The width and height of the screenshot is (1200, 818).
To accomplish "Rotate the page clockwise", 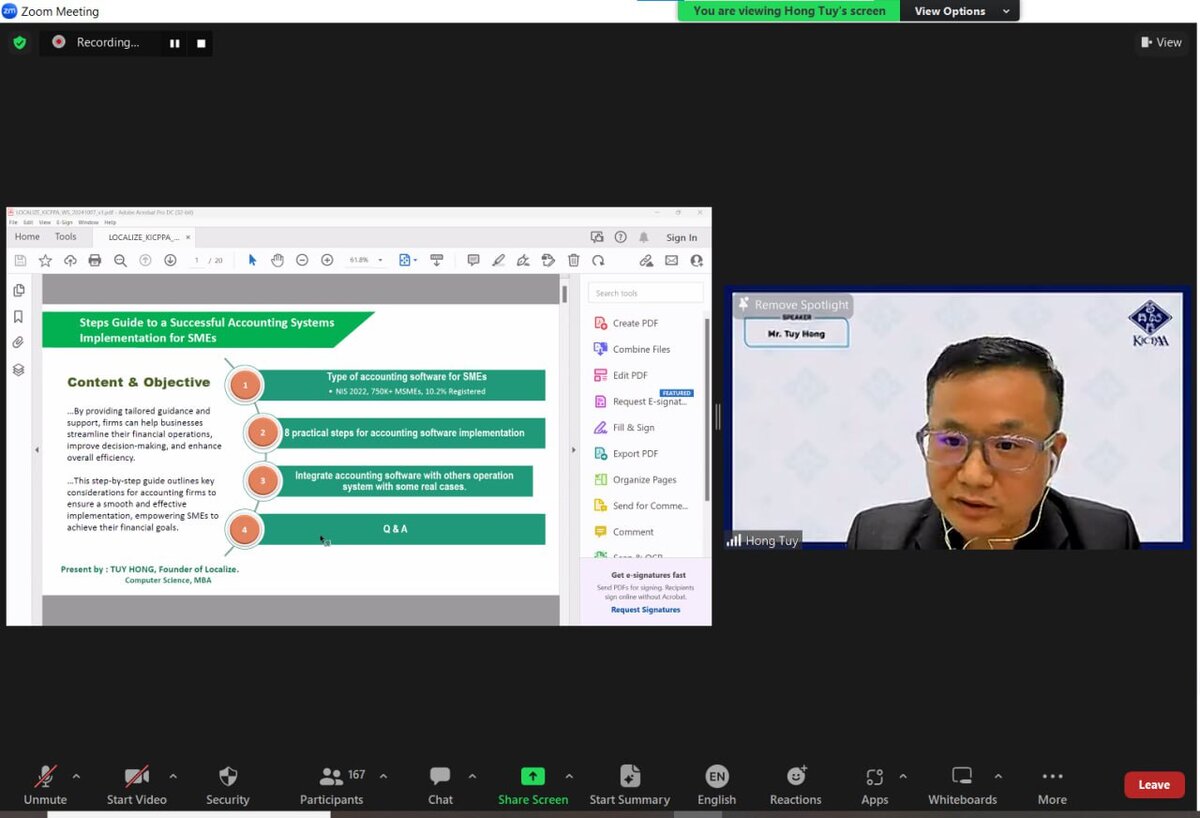I will [598, 260].
